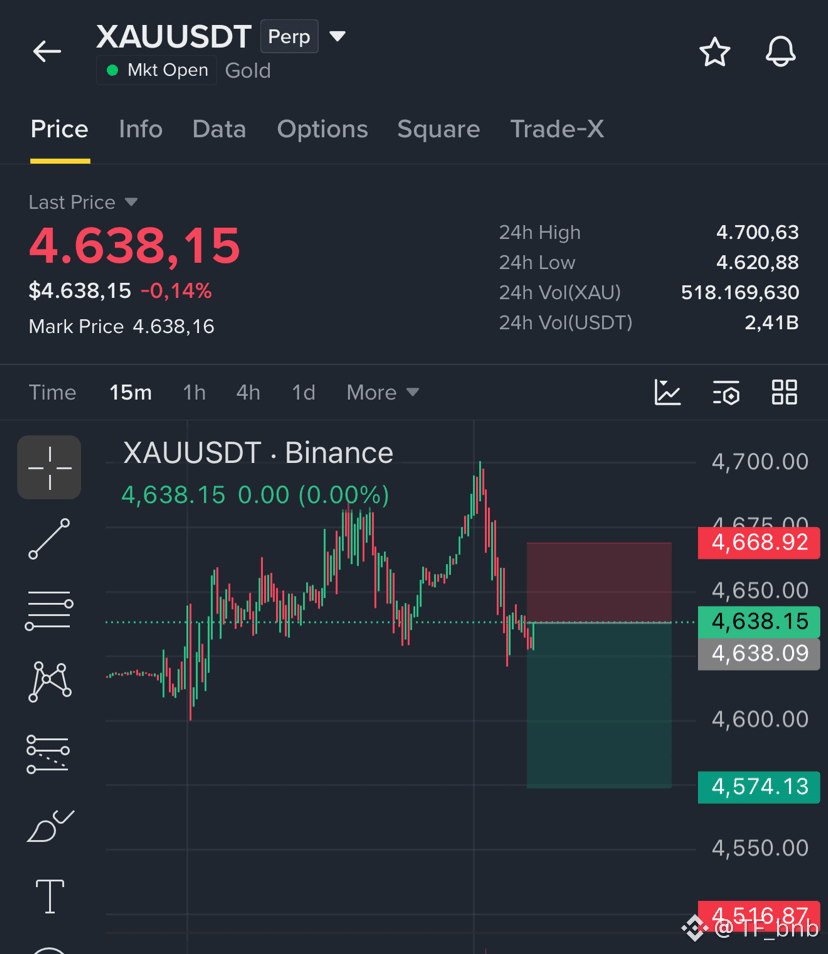This screenshot has width=828, height=954.
Task: Tap the Mkt Open status badge
Action: [156, 70]
